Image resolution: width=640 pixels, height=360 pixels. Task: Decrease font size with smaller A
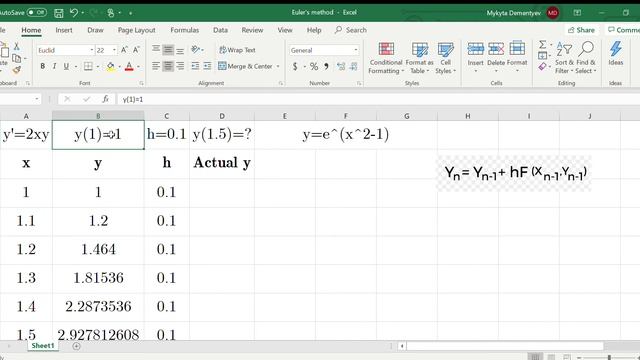[136, 50]
